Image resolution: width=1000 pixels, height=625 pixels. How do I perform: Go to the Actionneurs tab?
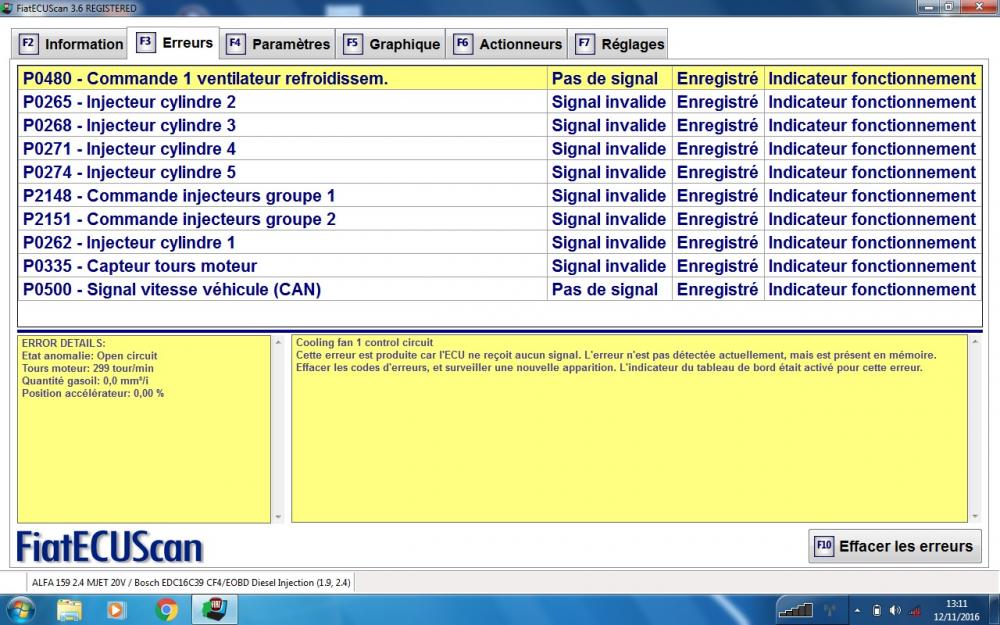coord(506,44)
